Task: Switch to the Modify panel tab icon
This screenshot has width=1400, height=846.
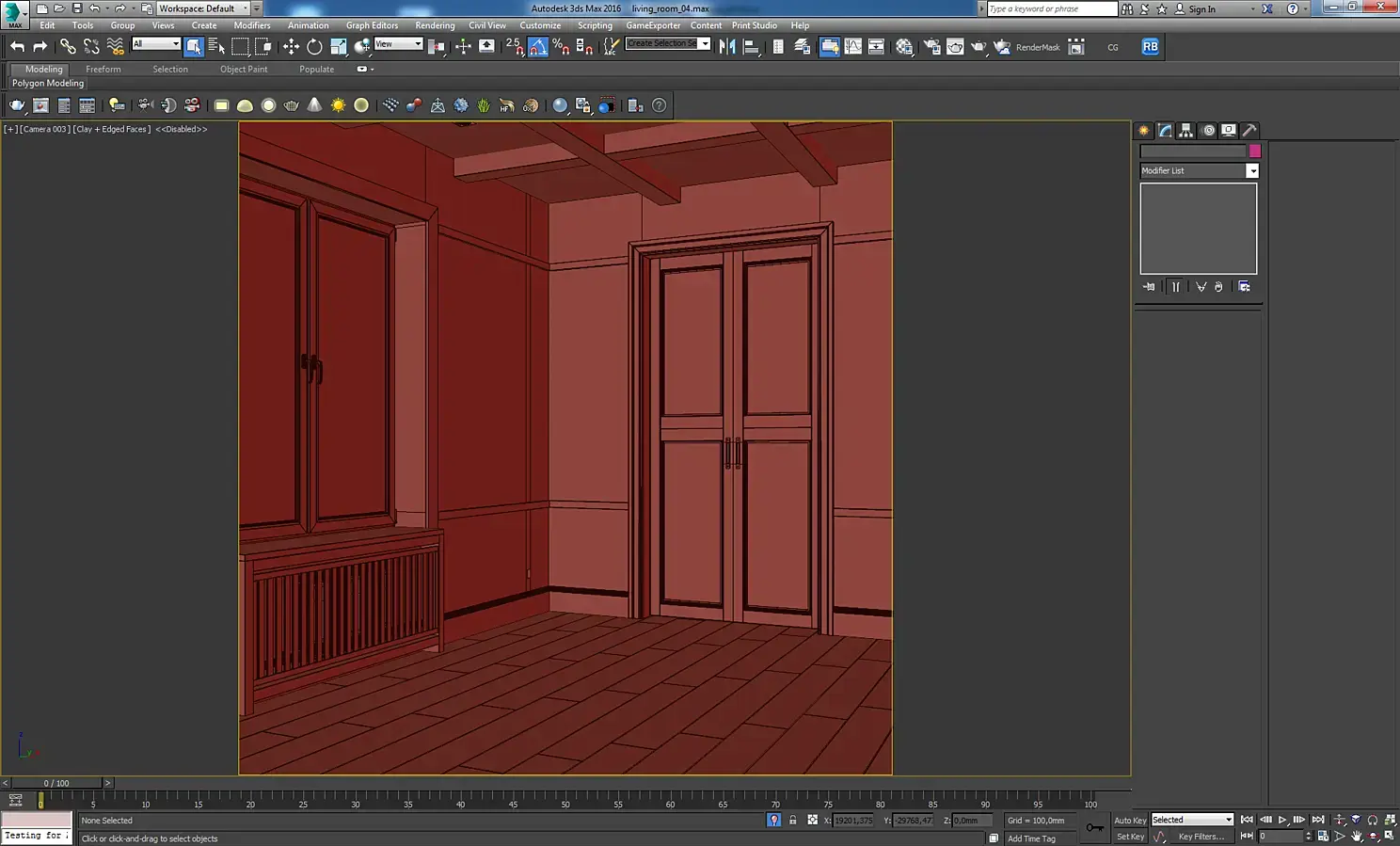Action: pyautogui.click(x=1165, y=131)
